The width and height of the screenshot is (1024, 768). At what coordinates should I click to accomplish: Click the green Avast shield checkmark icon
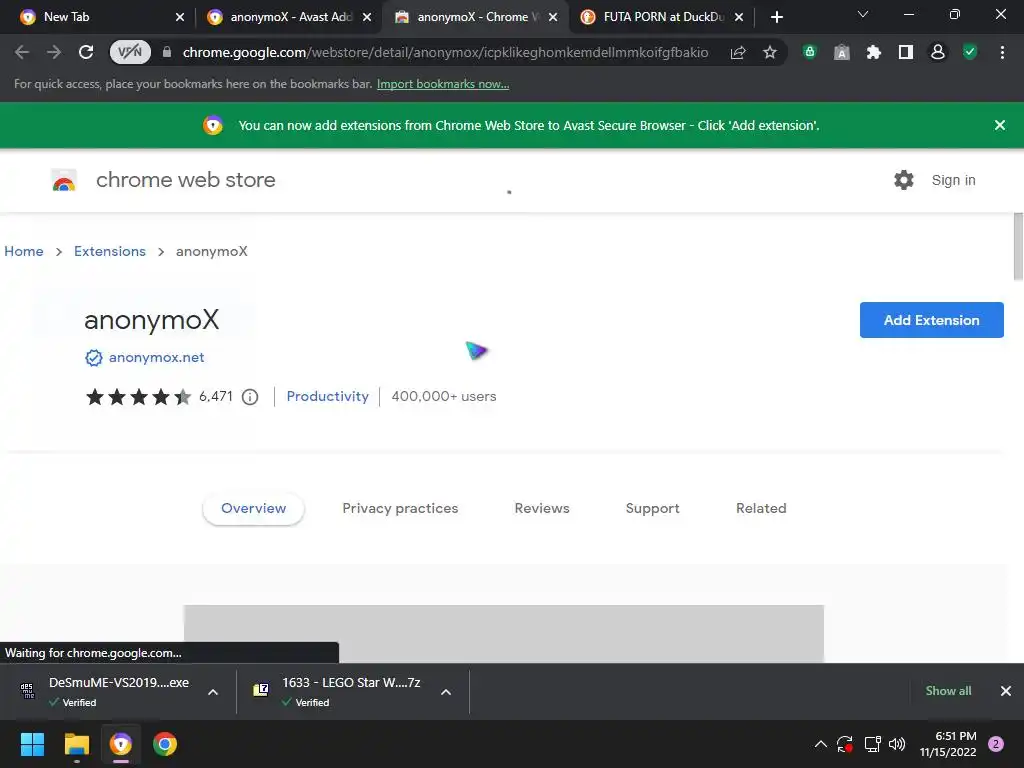(970, 52)
